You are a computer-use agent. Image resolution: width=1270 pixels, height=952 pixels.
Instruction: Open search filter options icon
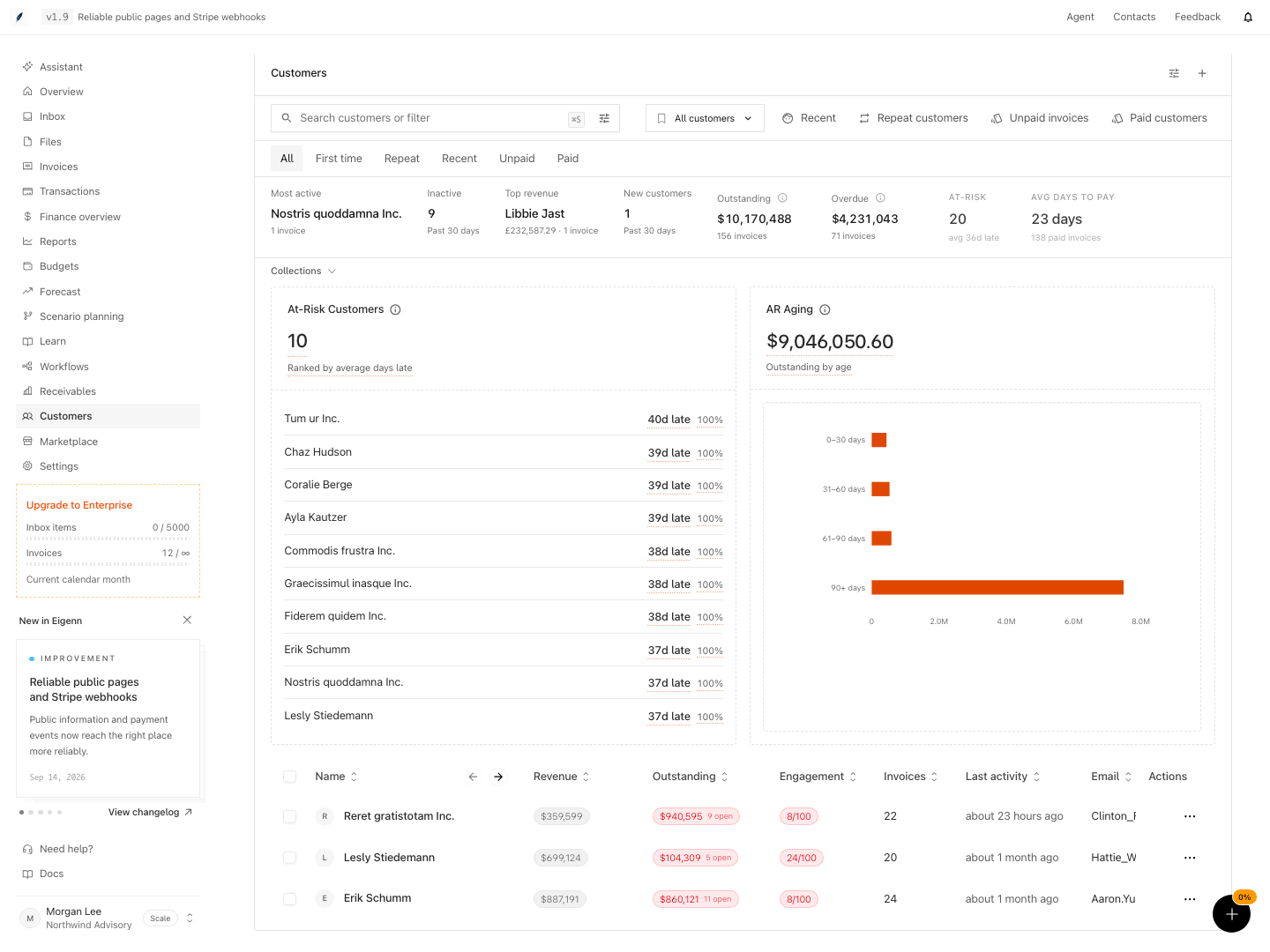[604, 118]
